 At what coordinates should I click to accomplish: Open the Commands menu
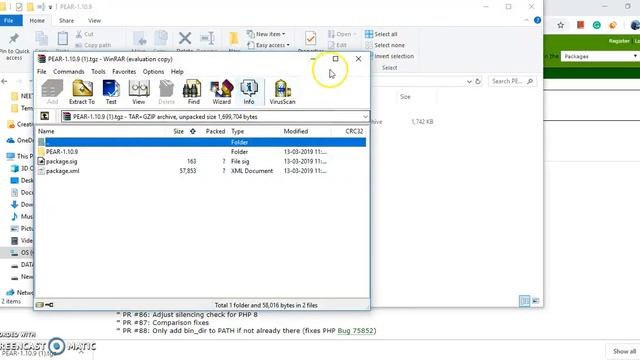(x=69, y=71)
